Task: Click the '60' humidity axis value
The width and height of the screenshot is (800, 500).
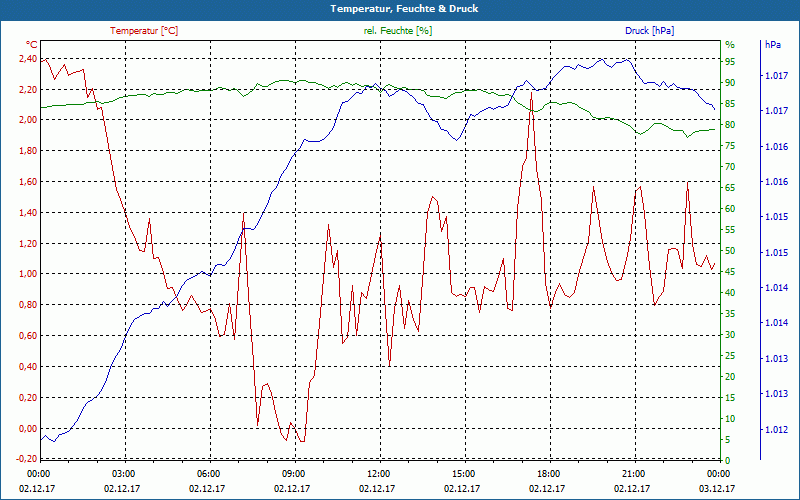Action: pos(730,209)
